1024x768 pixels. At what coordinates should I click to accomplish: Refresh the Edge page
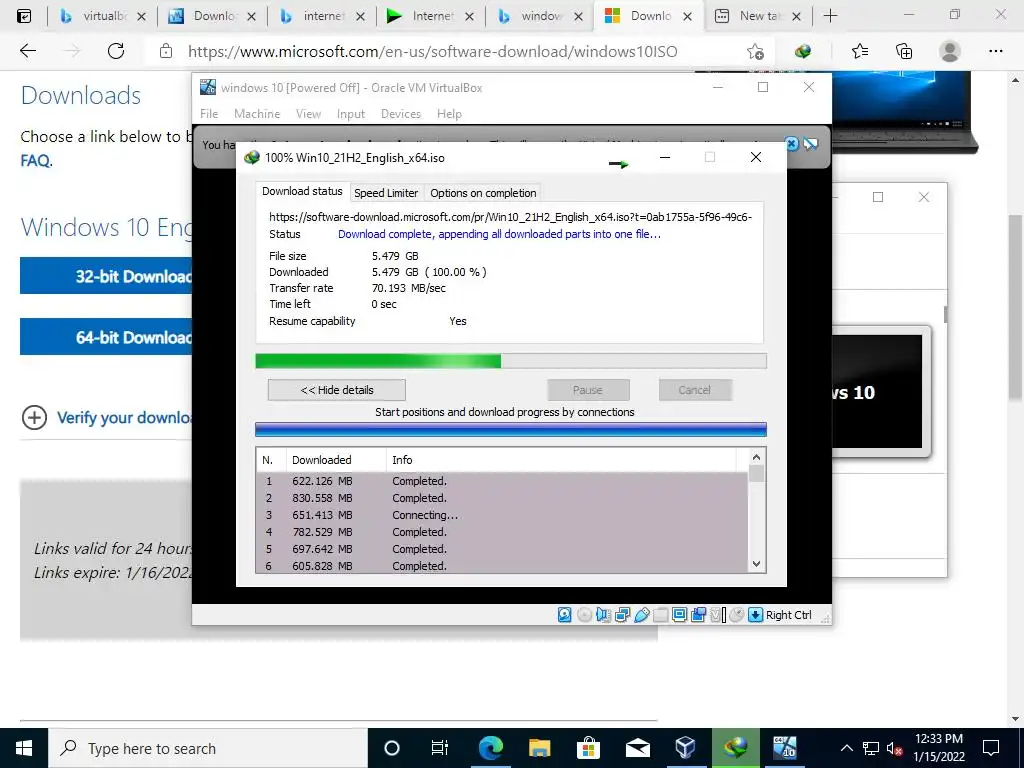click(x=116, y=51)
